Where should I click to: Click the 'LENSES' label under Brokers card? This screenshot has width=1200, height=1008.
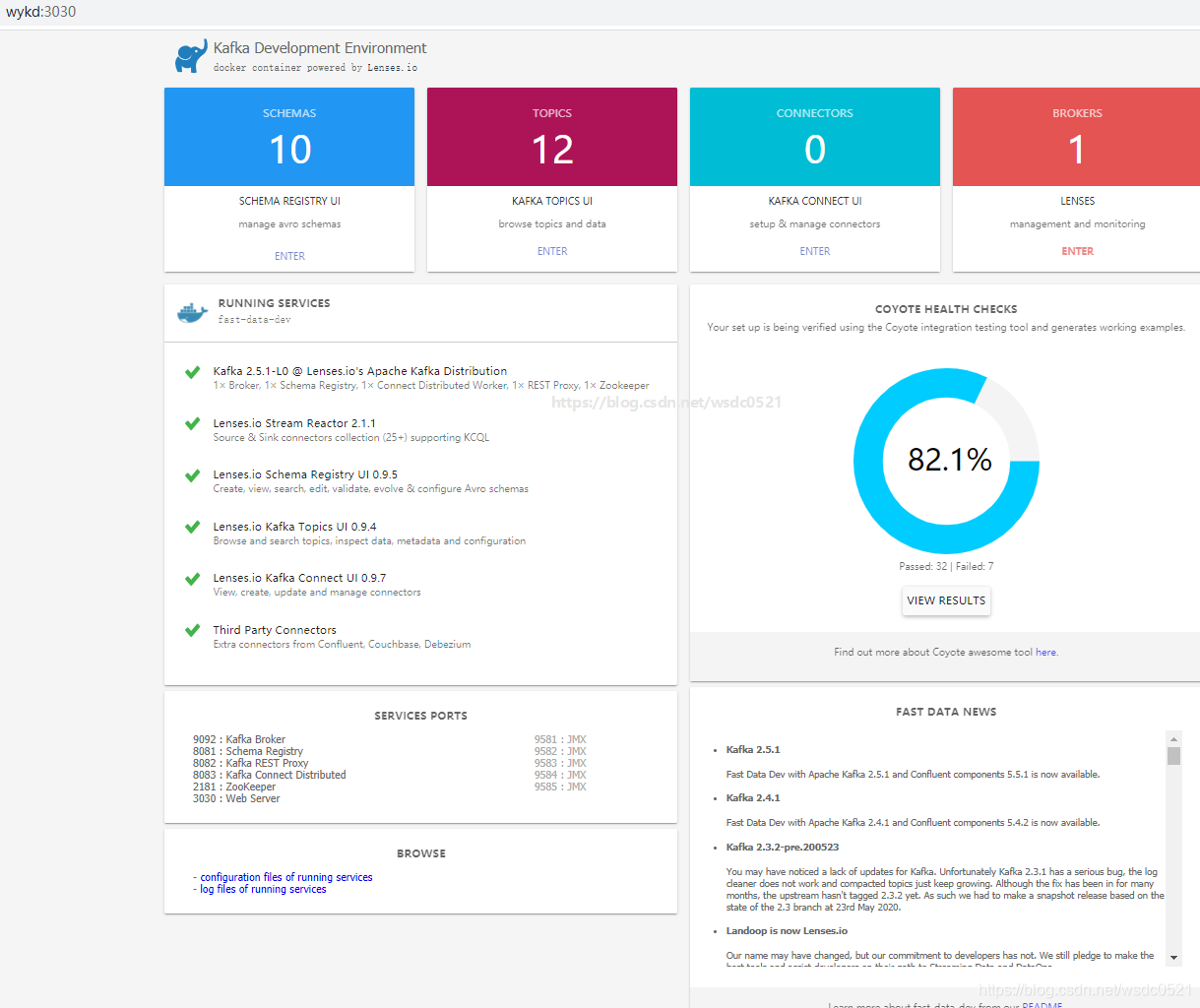coord(1078,201)
